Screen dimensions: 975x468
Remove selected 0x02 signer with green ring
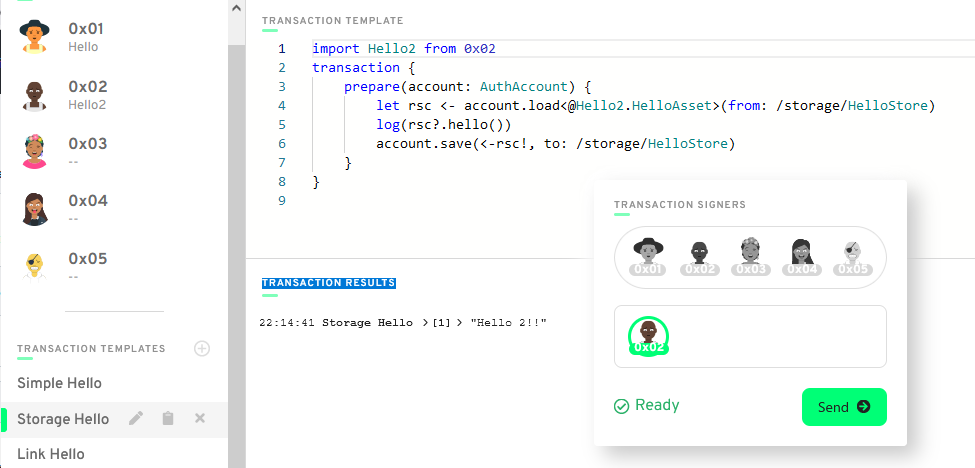click(648, 336)
